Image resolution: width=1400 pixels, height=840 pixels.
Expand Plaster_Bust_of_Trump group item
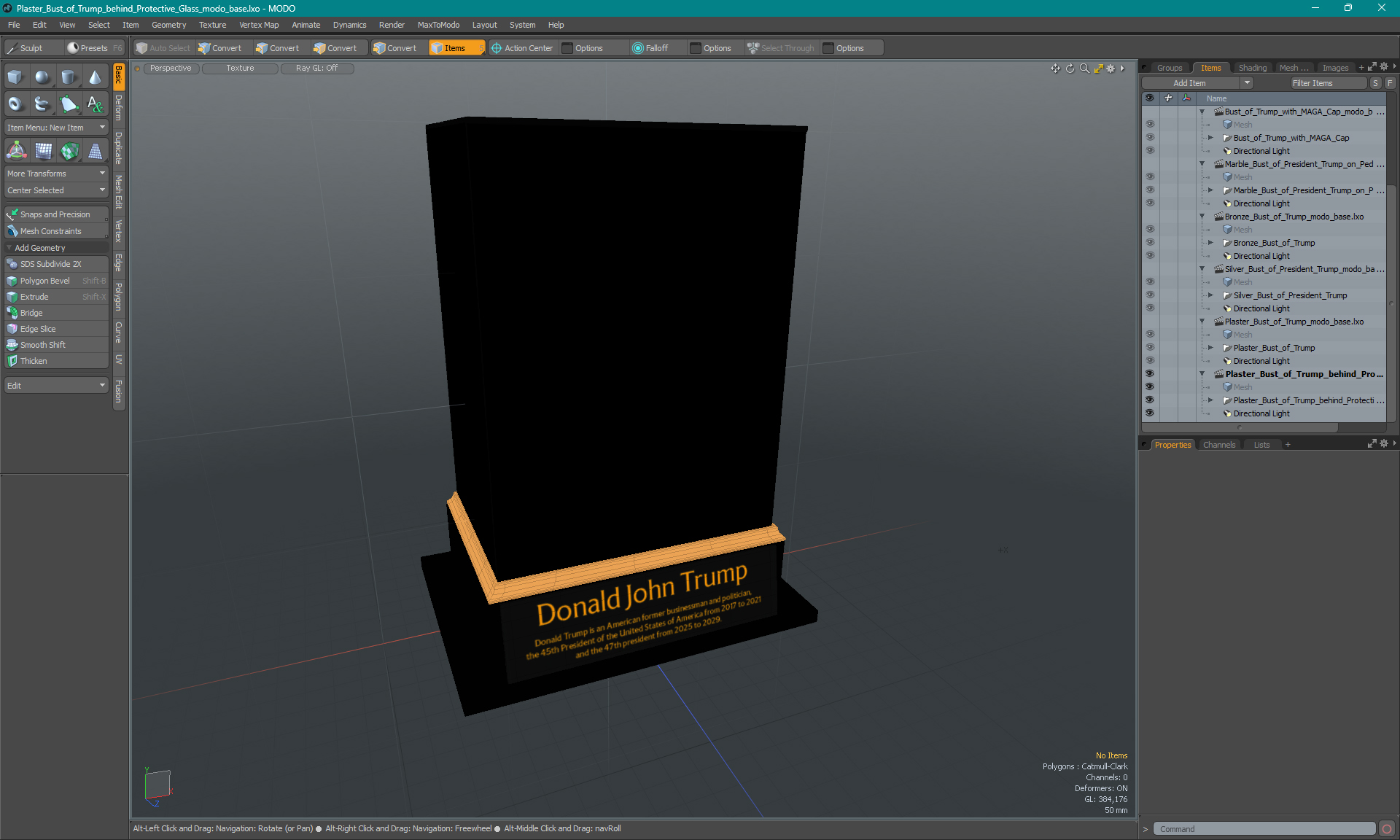pos(1211,348)
